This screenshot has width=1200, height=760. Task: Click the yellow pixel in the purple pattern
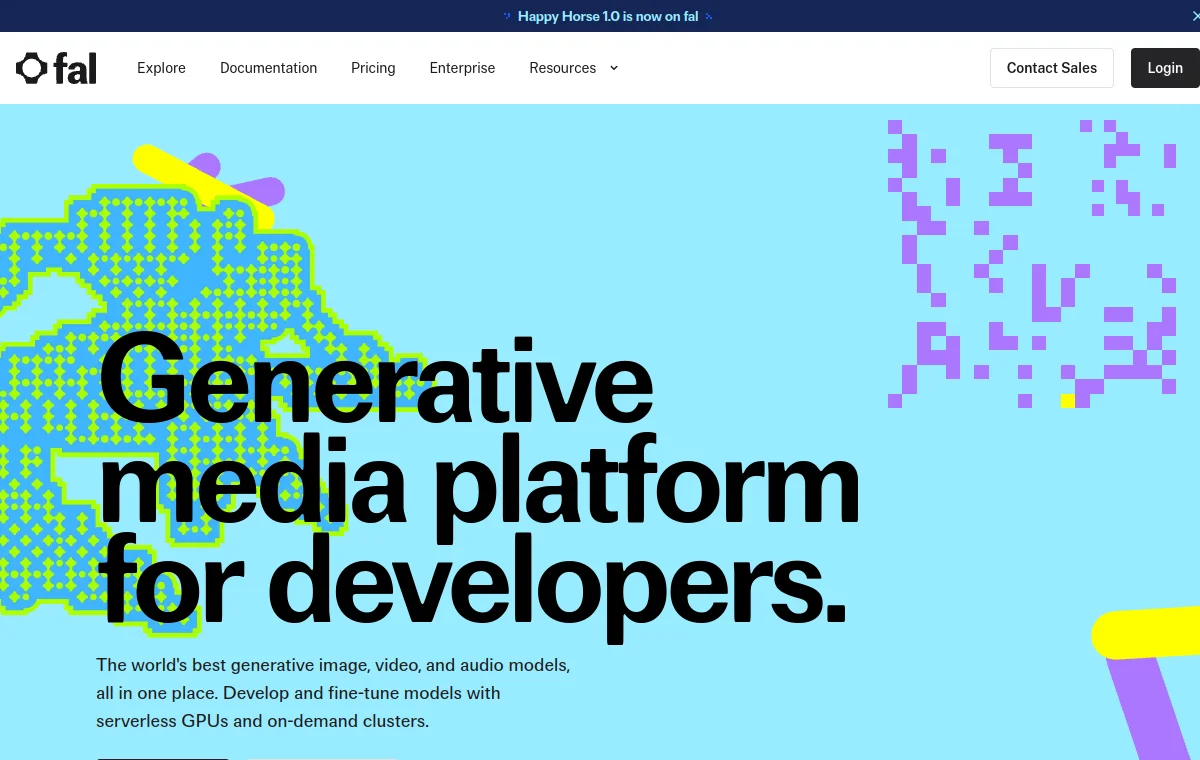click(x=1067, y=401)
